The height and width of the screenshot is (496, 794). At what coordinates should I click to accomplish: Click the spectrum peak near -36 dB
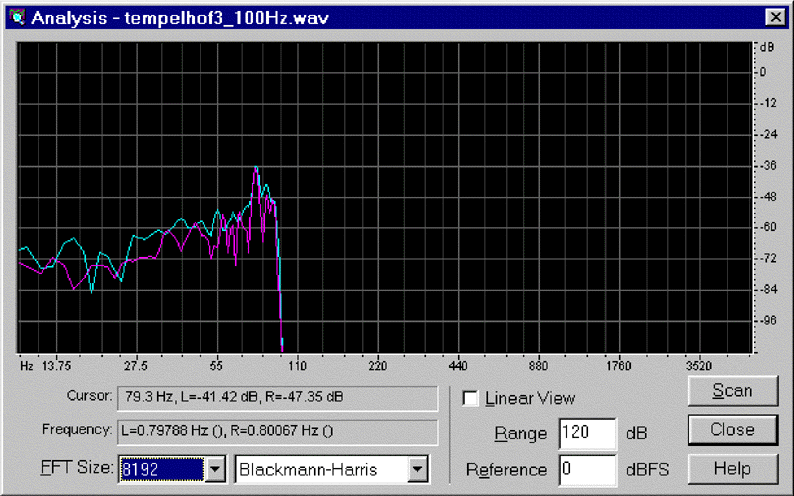256,168
